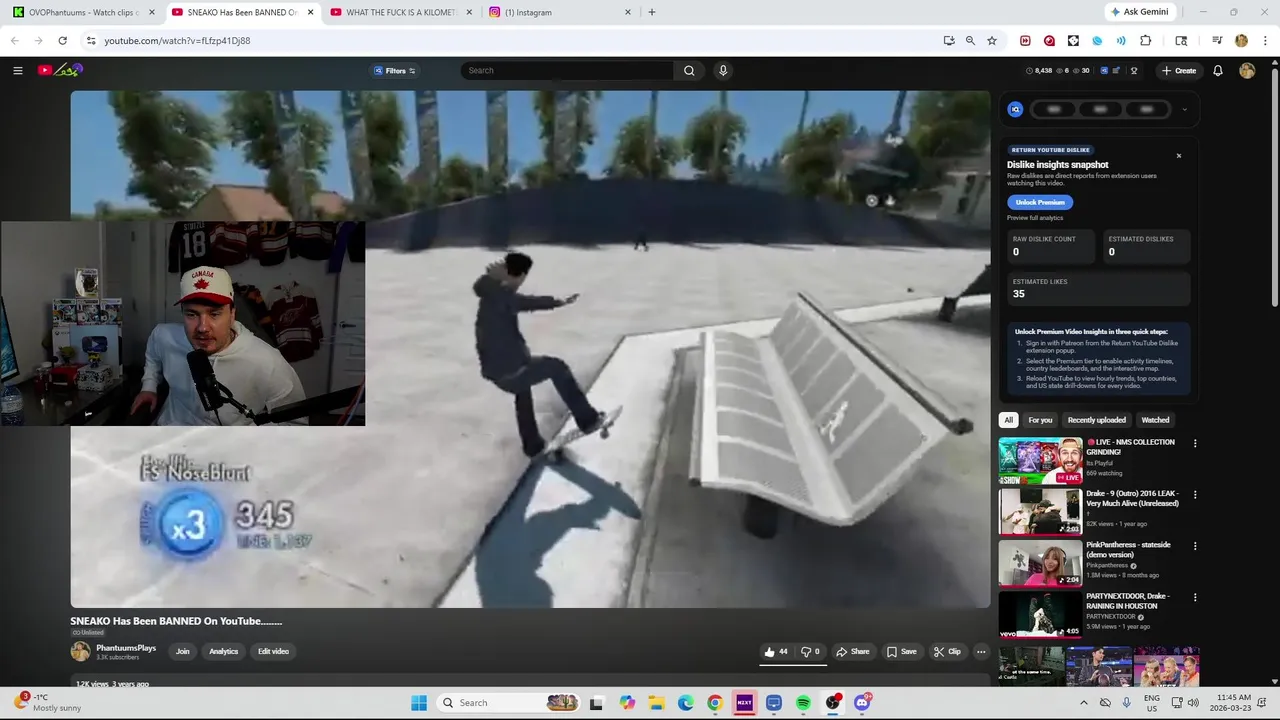1280x720 pixels.
Task: Open the Create menu
Action: 1179,71
